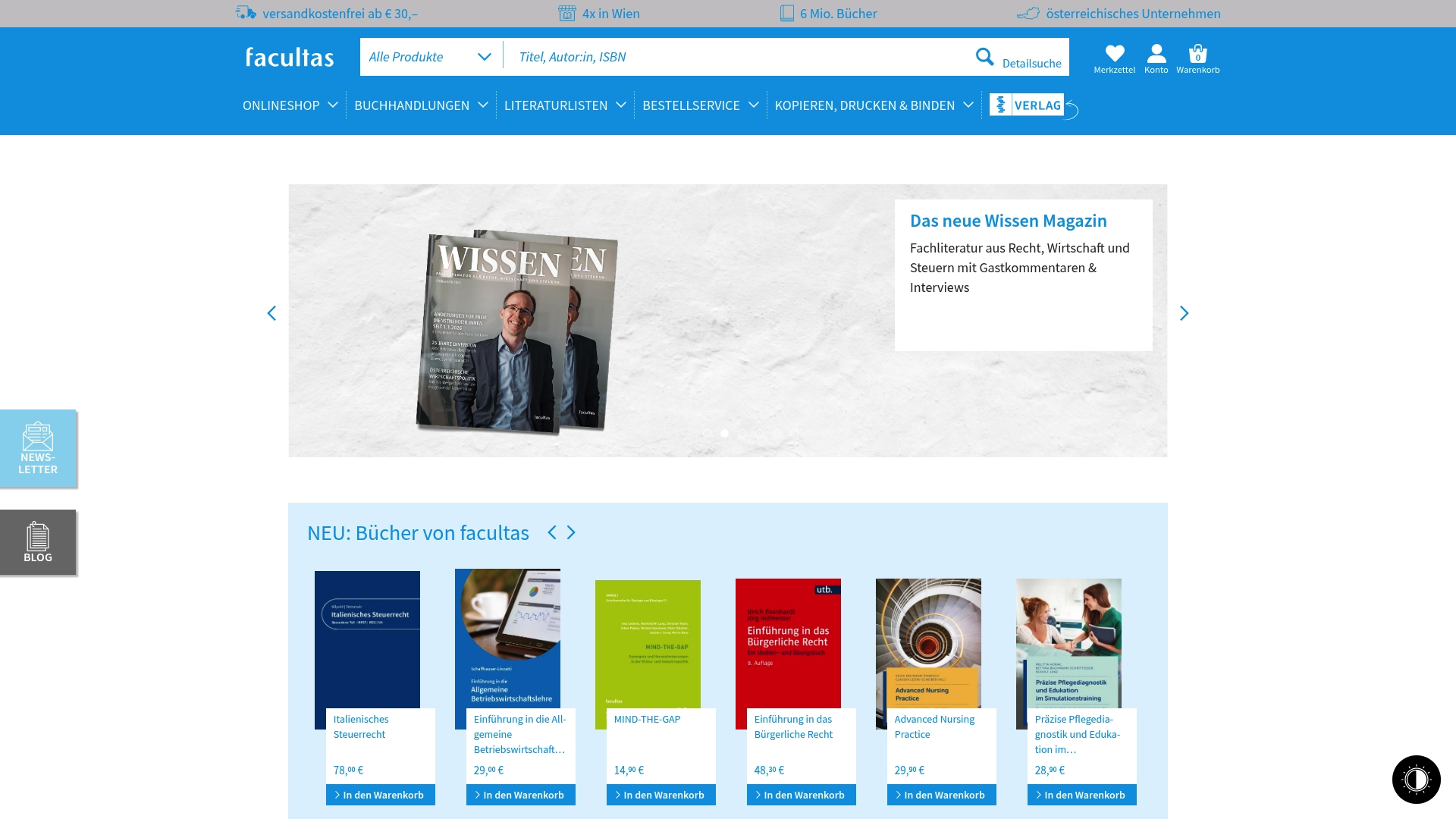The width and height of the screenshot is (1456, 819).
Task: Click the facultas logo
Action: tap(290, 57)
